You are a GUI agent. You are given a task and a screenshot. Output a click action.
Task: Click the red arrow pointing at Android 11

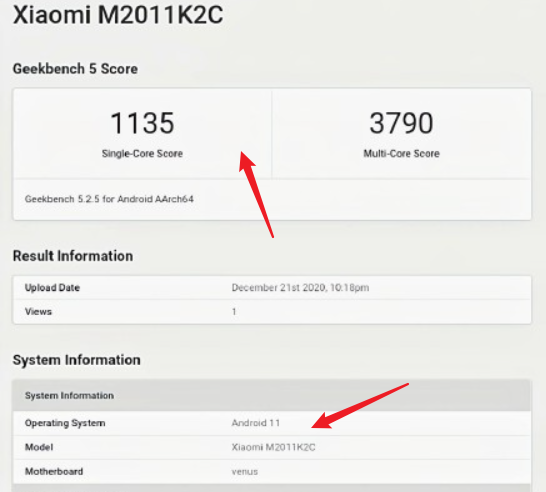[359, 406]
